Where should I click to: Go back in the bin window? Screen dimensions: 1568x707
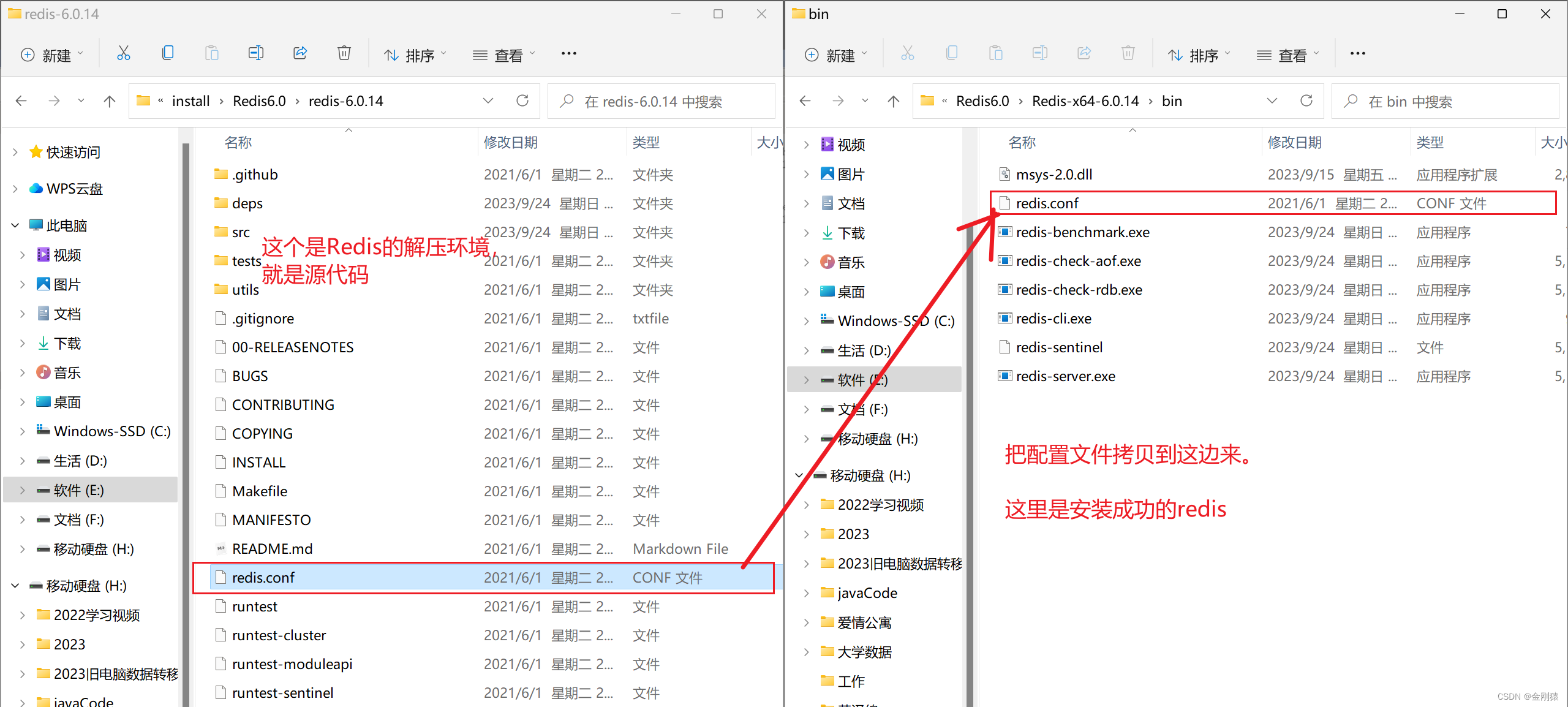805,101
